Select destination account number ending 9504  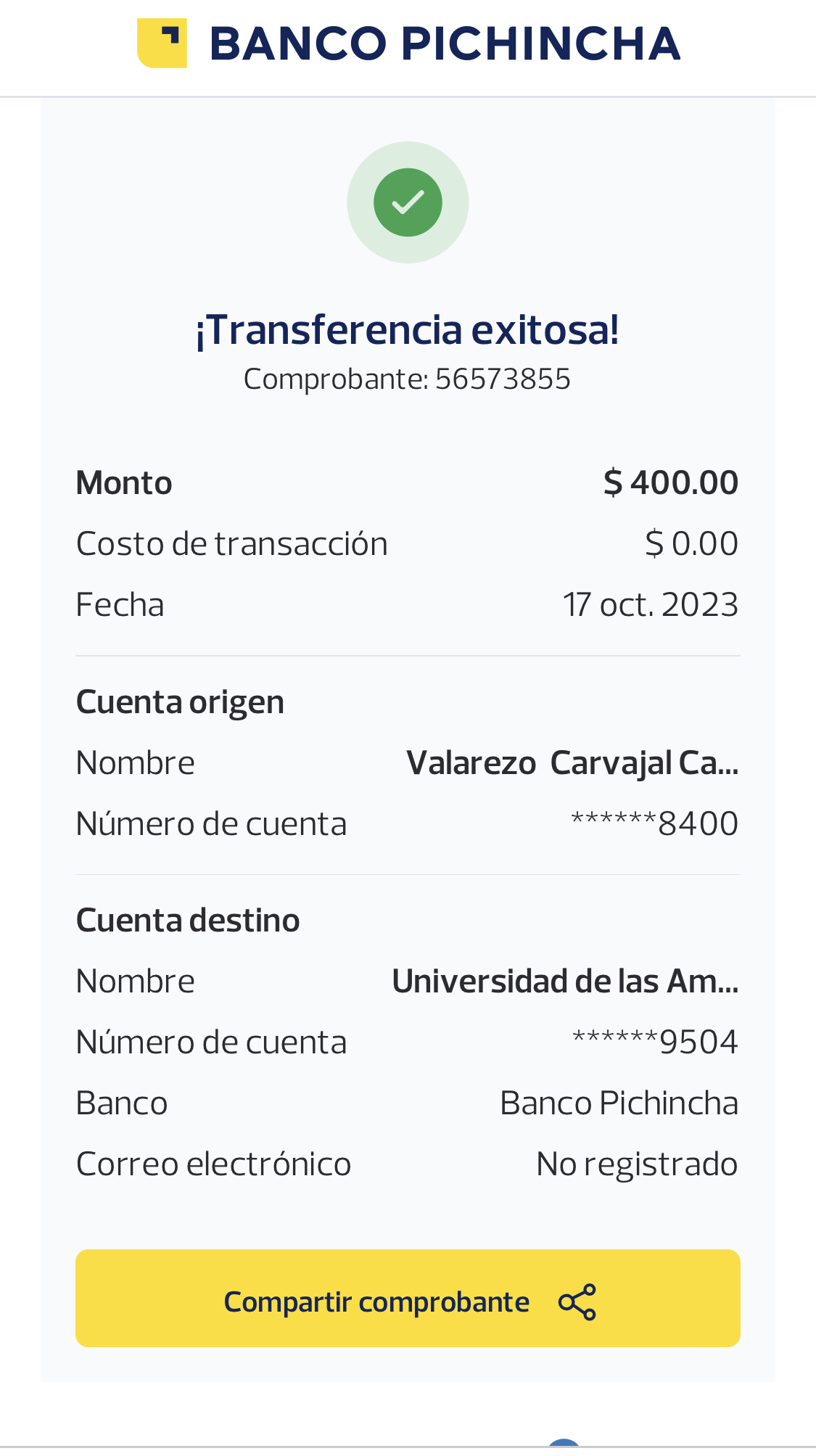tap(655, 1042)
